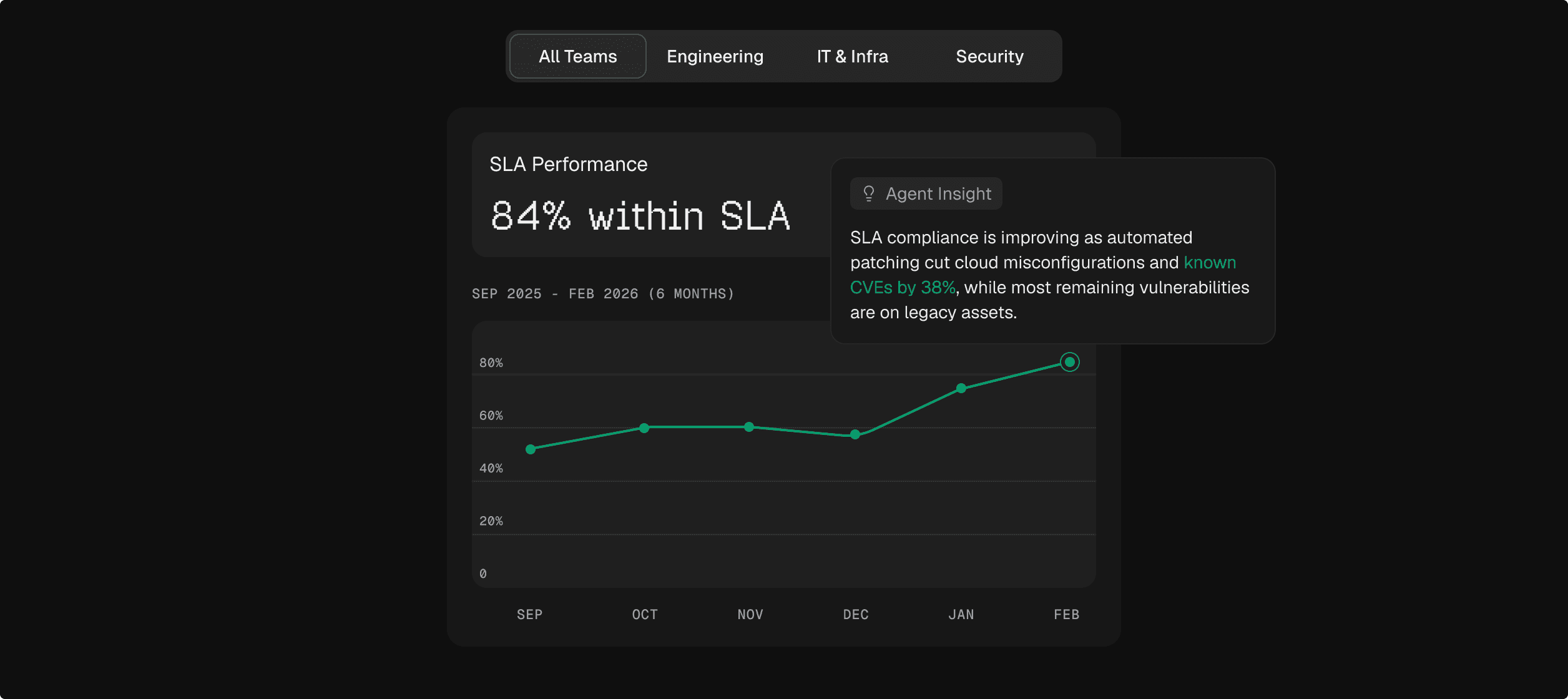
Task: Click the 80% y-axis label
Action: [x=491, y=363]
